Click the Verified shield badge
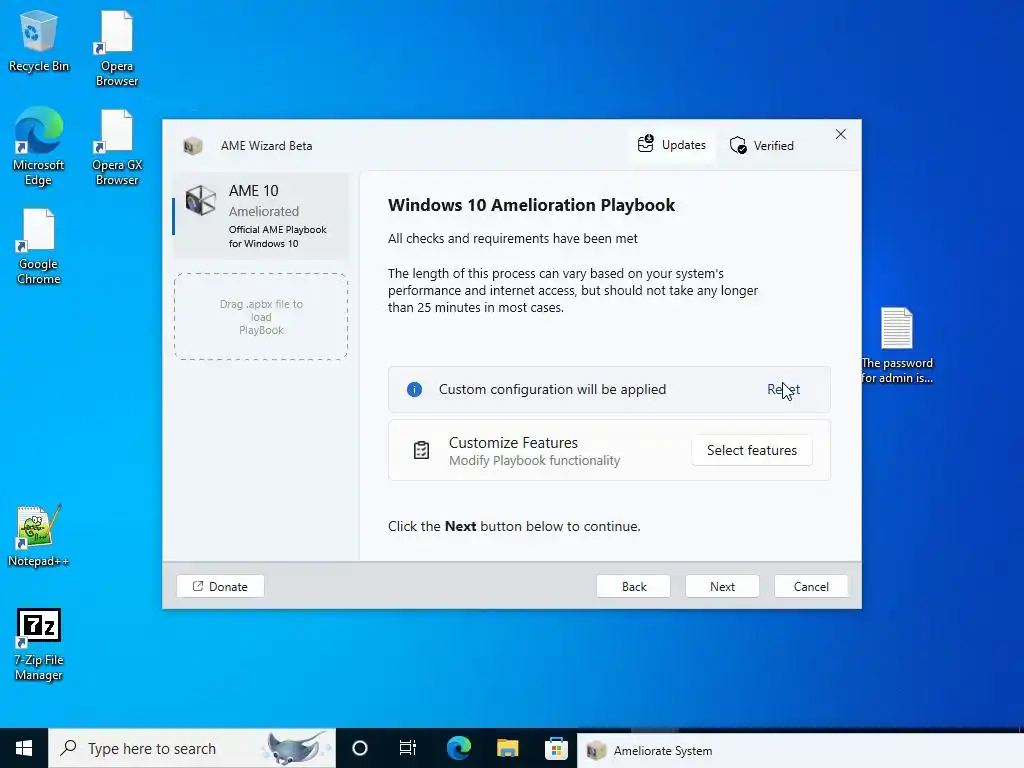This screenshot has width=1024, height=768. (761, 146)
